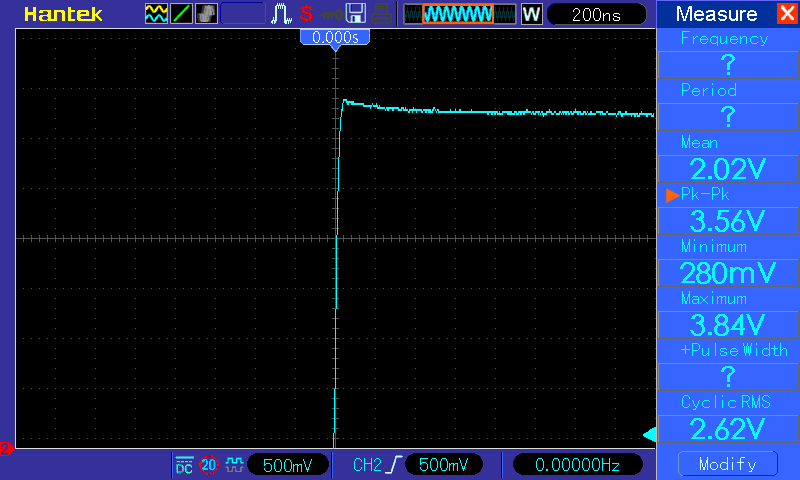Click the Mean value 2.02V

(x=728, y=169)
